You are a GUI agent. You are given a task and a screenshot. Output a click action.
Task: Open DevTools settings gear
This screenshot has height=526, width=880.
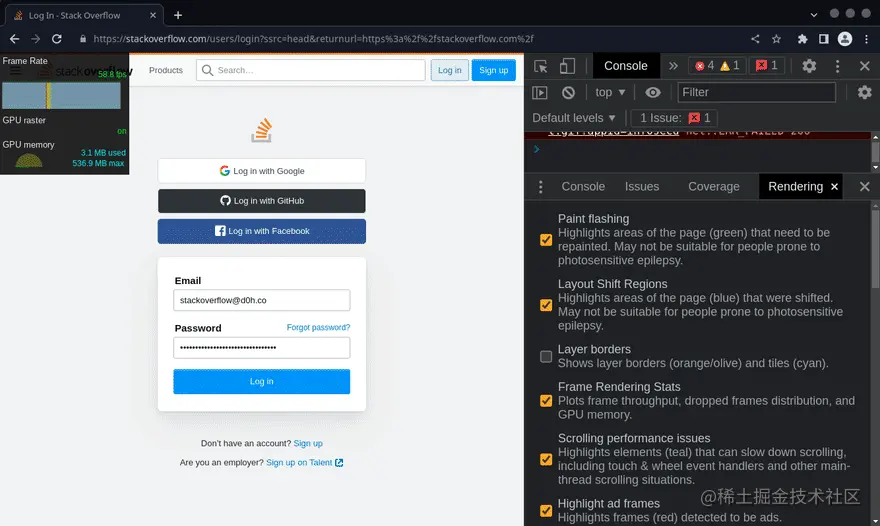pos(809,66)
